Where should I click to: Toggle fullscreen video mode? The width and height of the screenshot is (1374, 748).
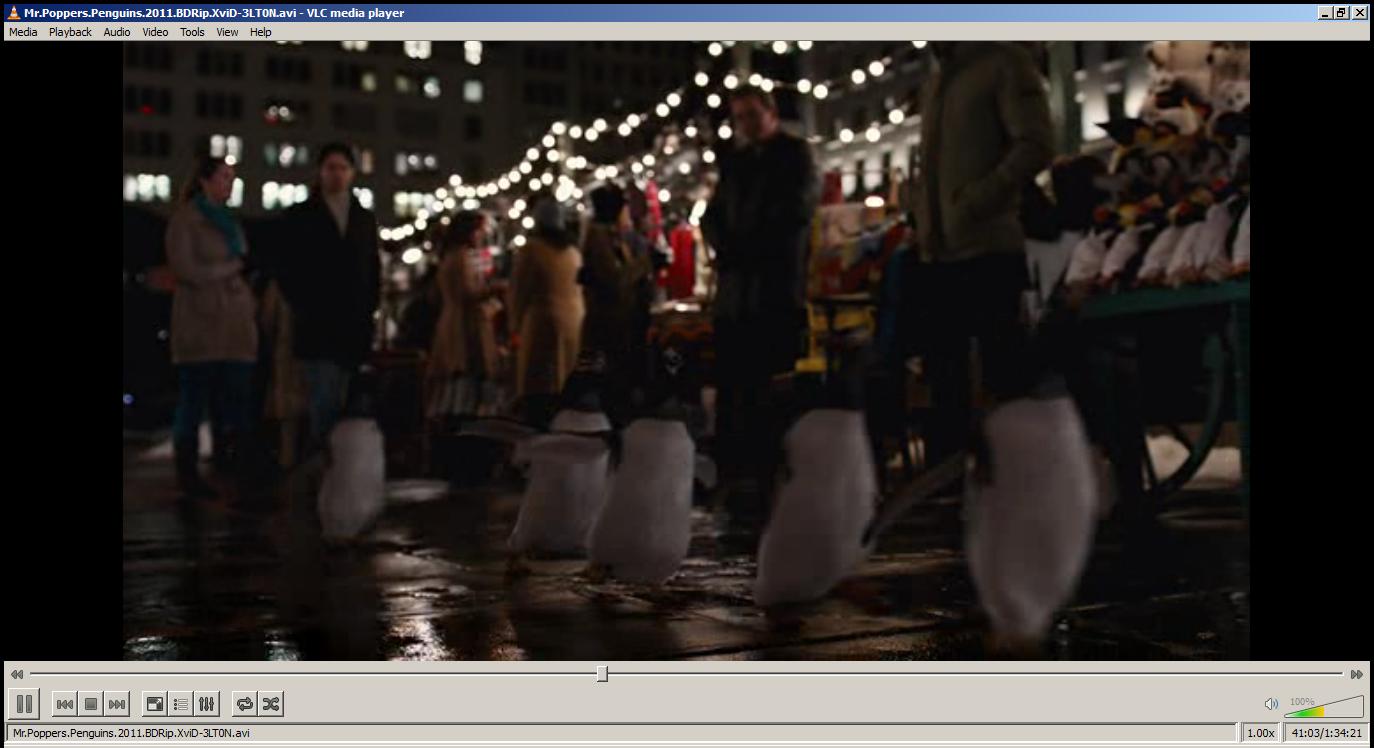(x=154, y=704)
